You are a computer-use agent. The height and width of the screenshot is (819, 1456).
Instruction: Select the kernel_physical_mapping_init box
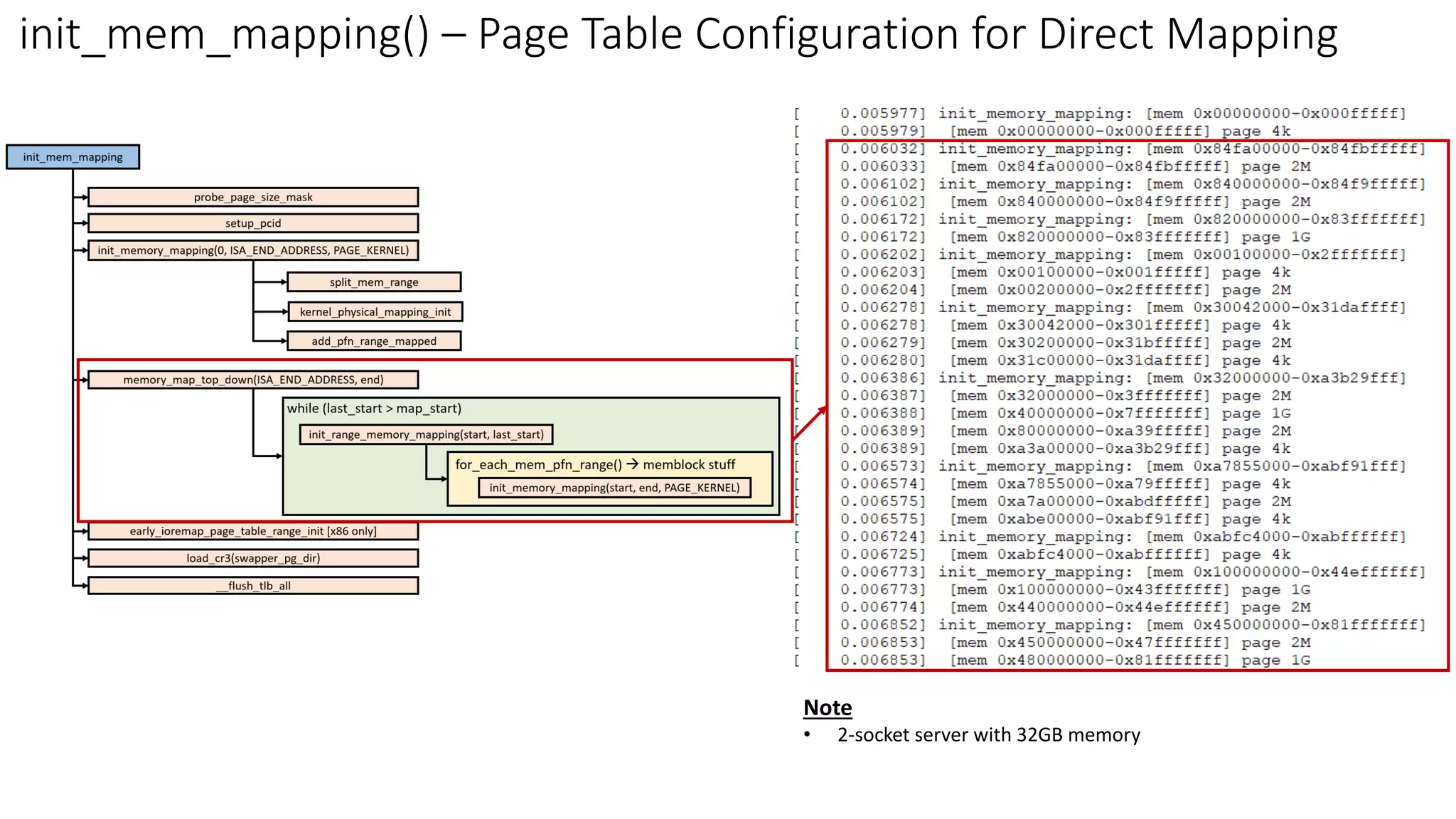[375, 312]
